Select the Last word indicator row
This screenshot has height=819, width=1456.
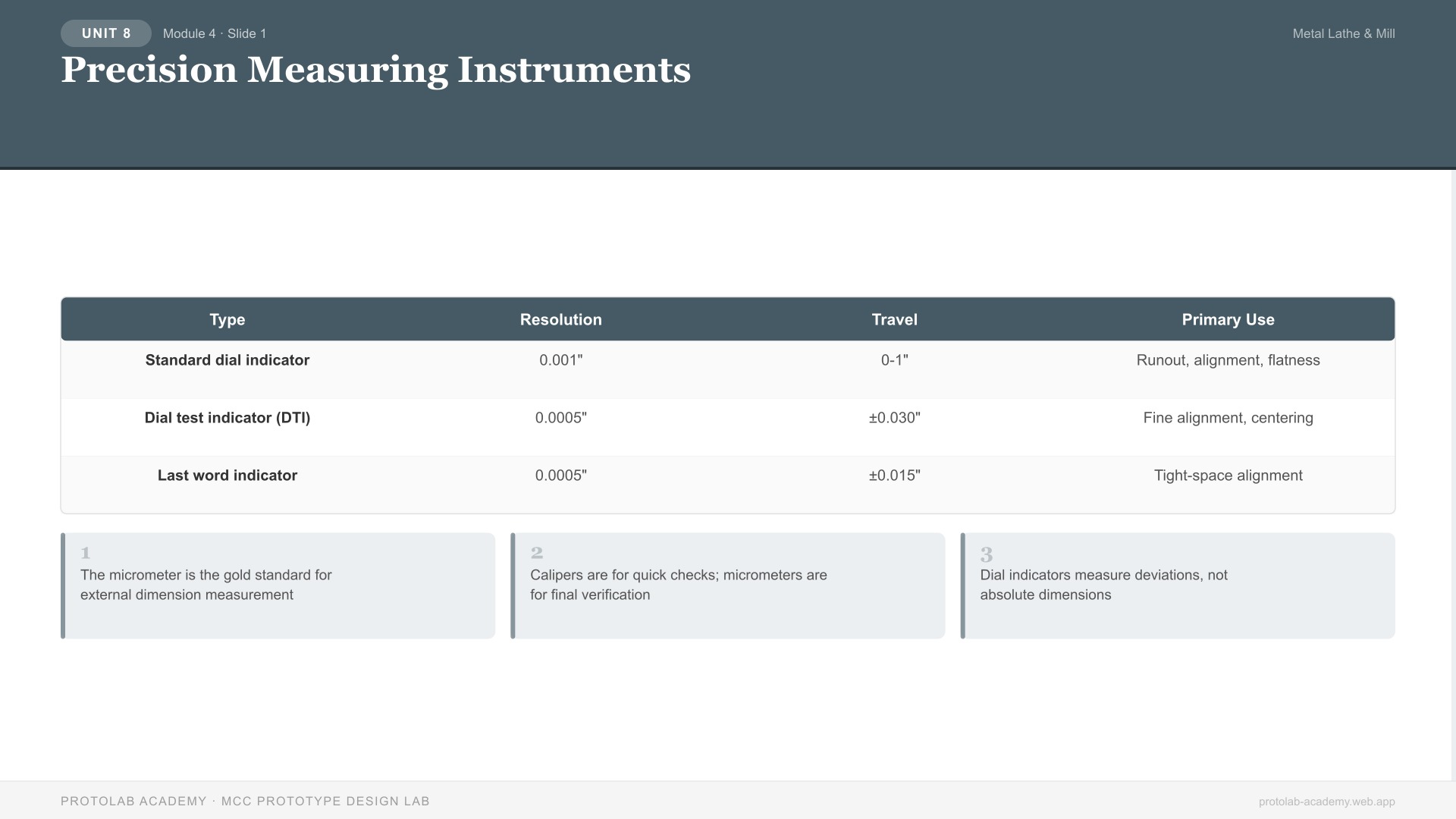pyautogui.click(x=227, y=475)
